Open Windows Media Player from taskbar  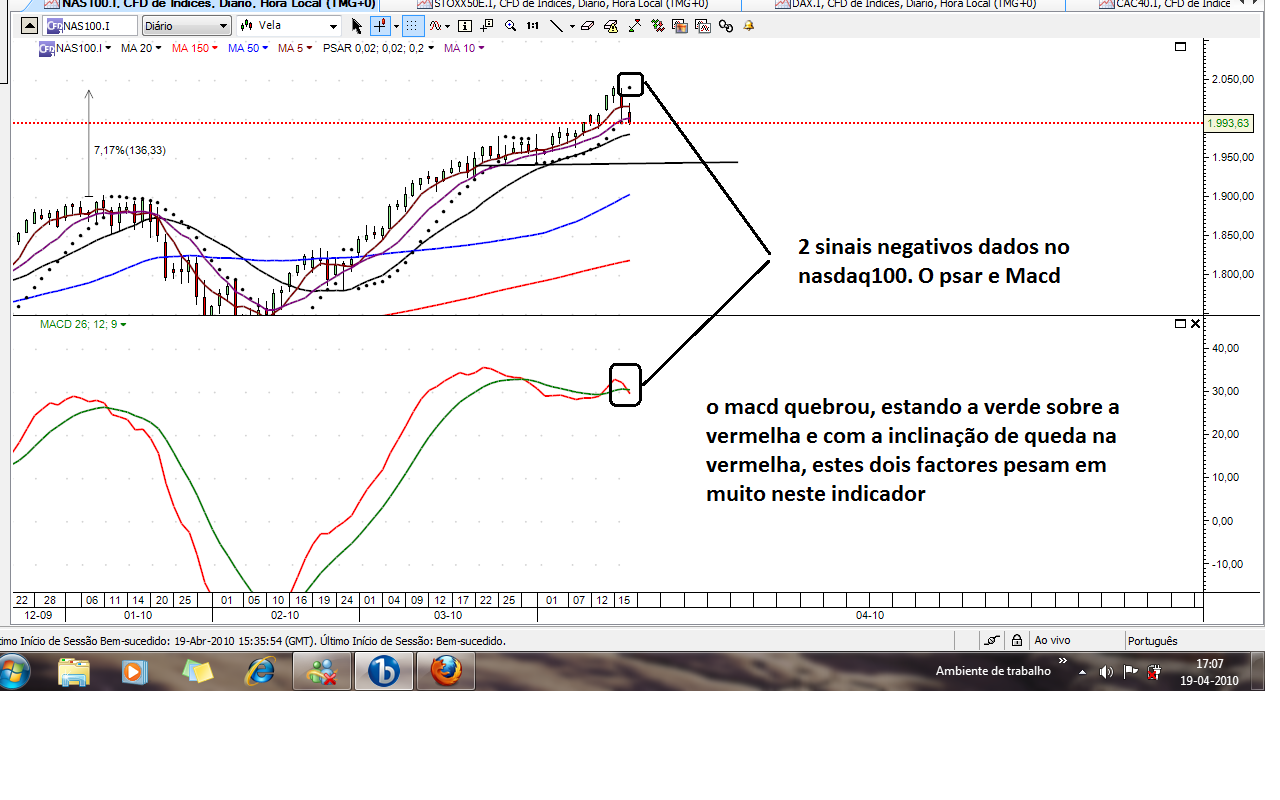pyautogui.click(x=134, y=672)
